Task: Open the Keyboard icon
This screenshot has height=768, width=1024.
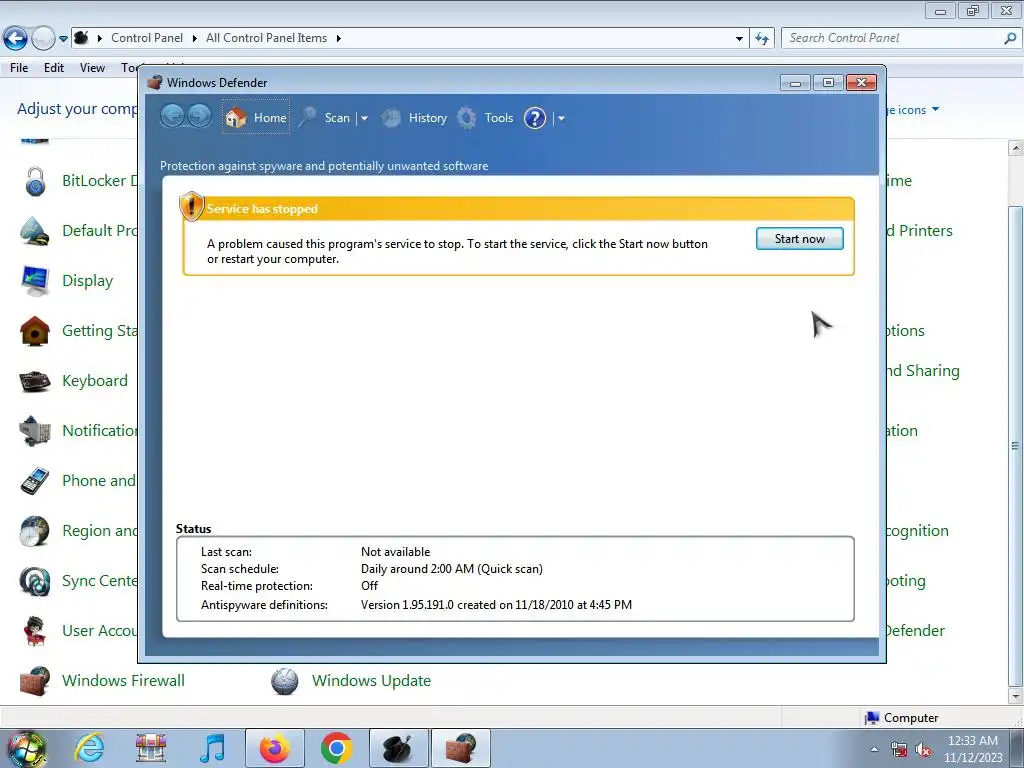Action: pyautogui.click(x=35, y=381)
